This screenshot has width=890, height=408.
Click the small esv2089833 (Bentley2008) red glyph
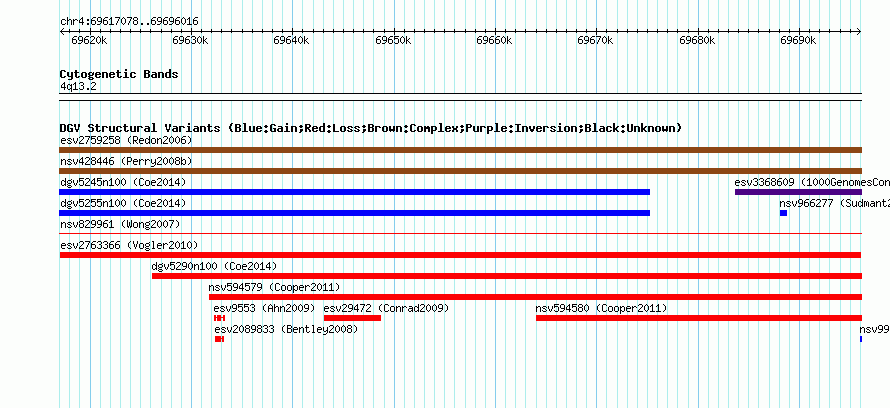[219, 339]
